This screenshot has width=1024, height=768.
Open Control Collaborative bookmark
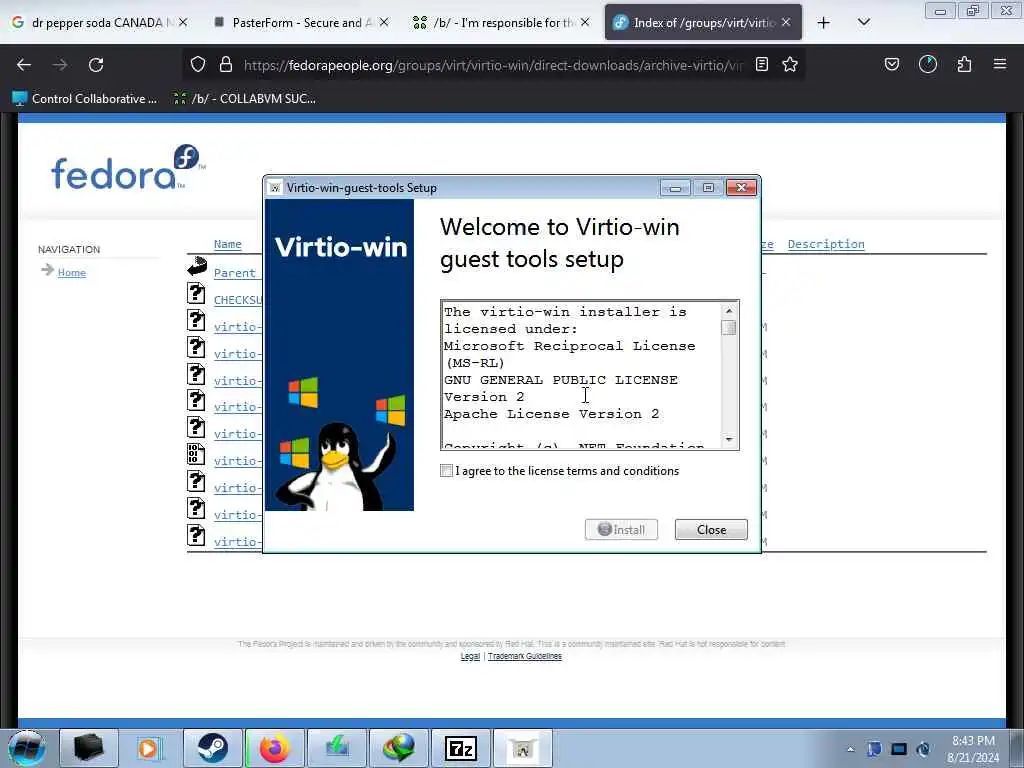(85, 99)
